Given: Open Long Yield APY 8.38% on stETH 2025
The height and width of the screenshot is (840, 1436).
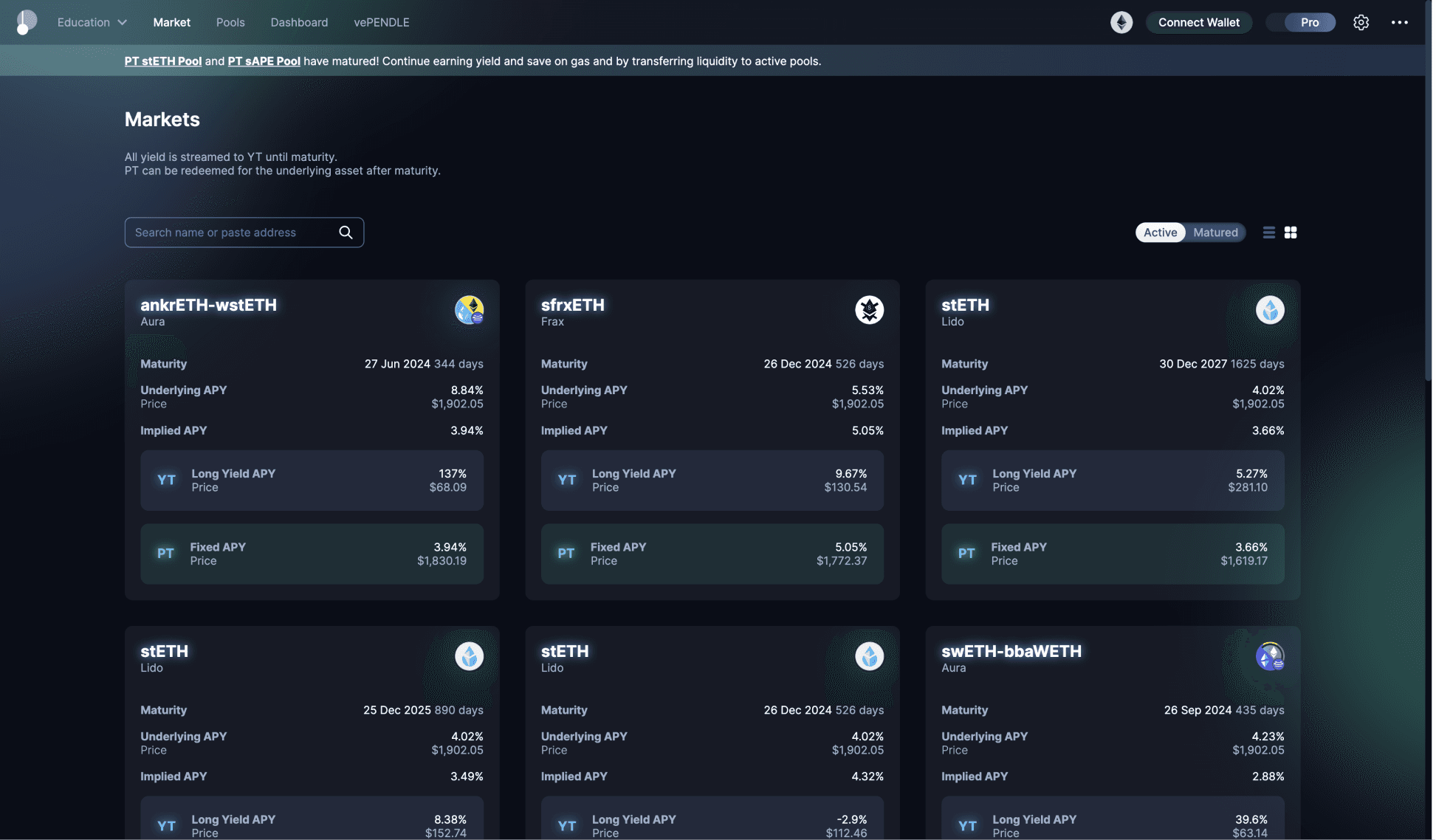Looking at the screenshot, I should tap(313, 819).
